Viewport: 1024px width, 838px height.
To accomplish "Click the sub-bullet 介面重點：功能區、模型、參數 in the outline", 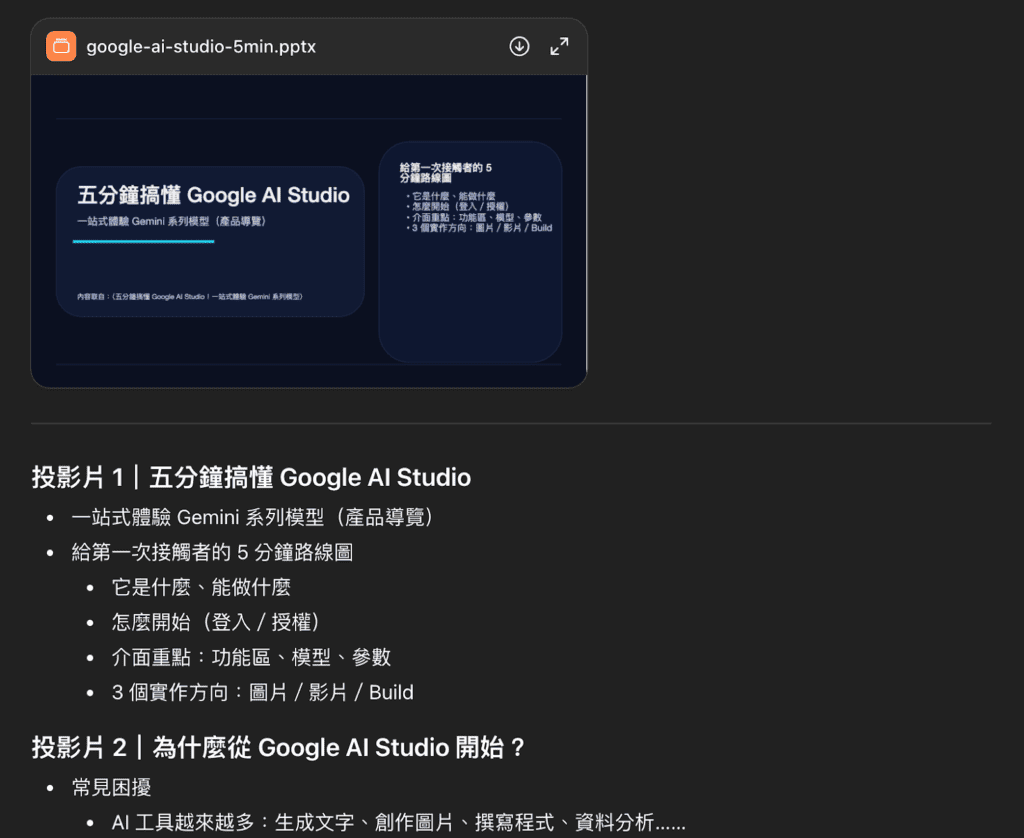I will 251,658.
